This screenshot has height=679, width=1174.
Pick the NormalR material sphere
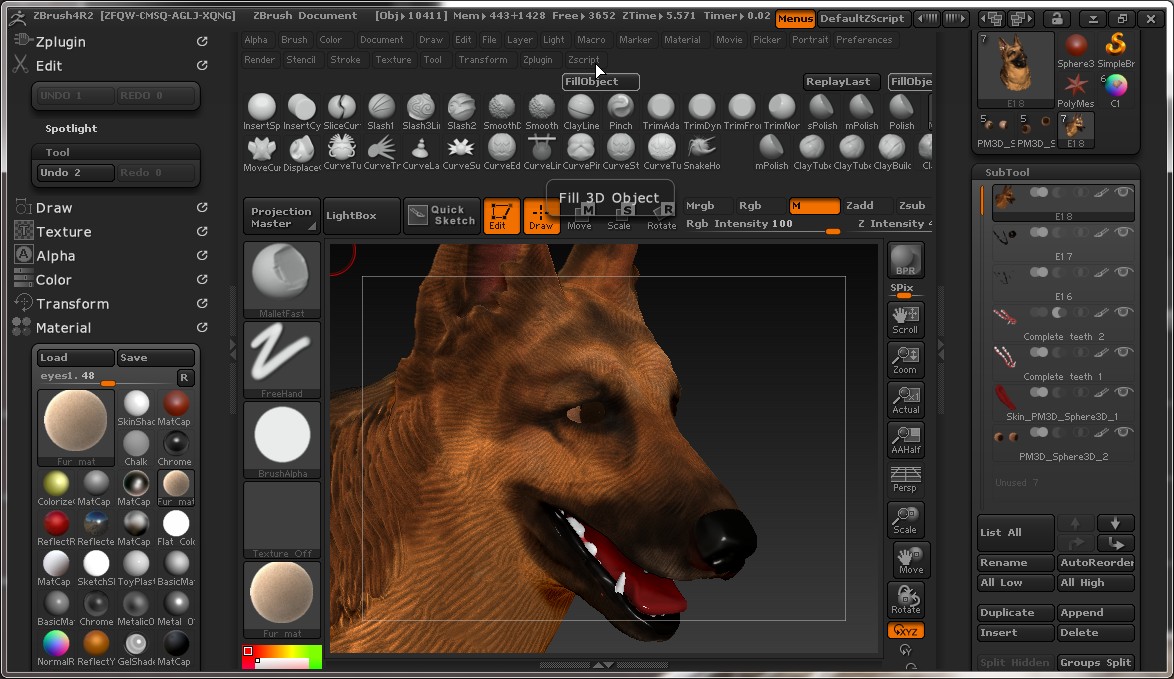56,648
